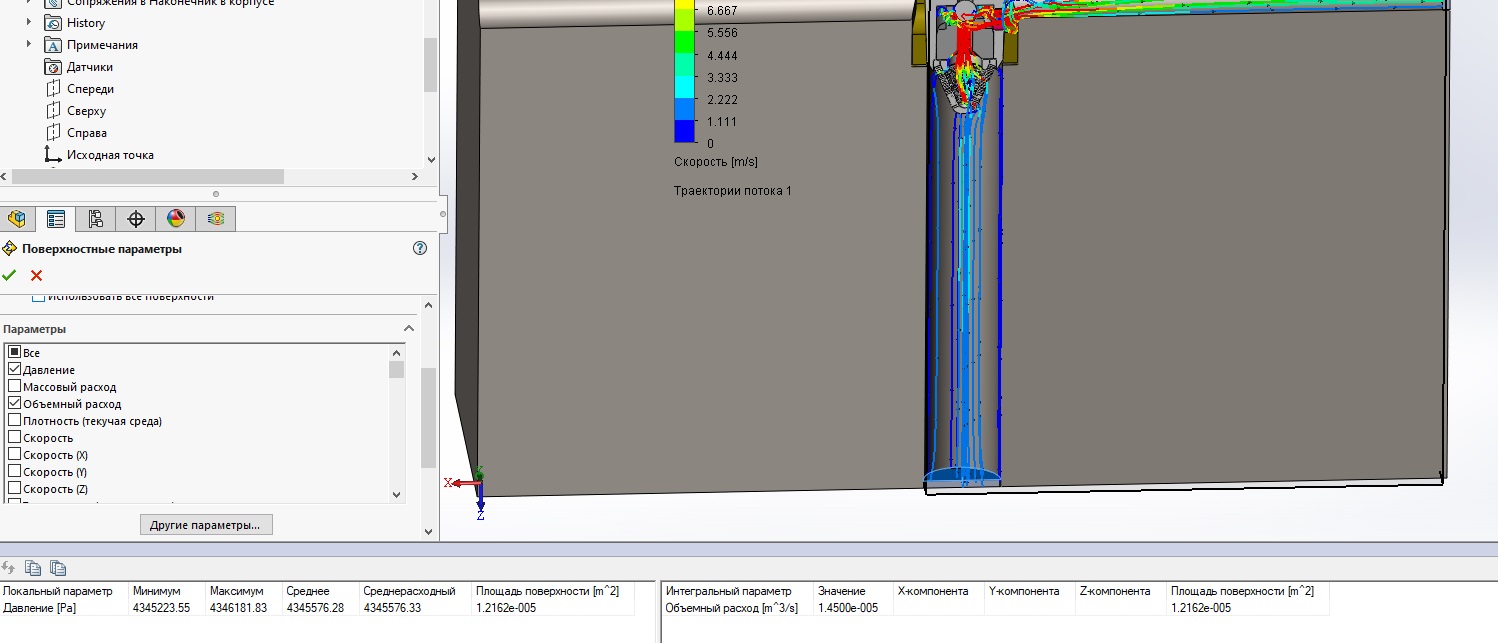This screenshot has width=1498, height=643.
Task: Open the DisplayManager color ball tab
Action: tap(176, 219)
